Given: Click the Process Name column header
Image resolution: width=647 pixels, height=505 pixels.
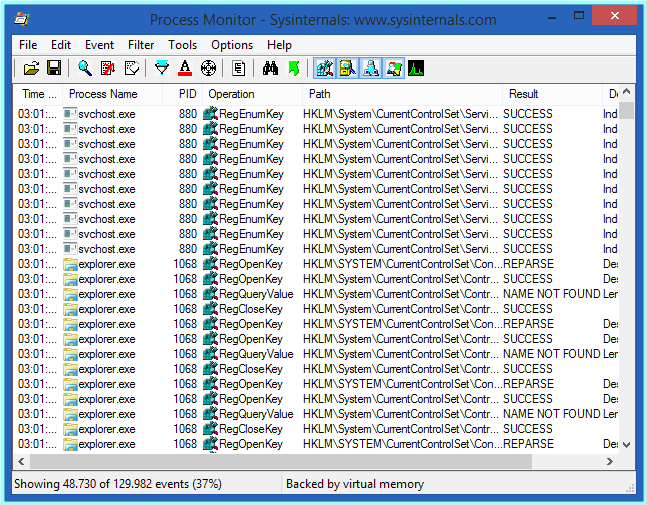Looking at the screenshot, I should click(x=112, y=94).
